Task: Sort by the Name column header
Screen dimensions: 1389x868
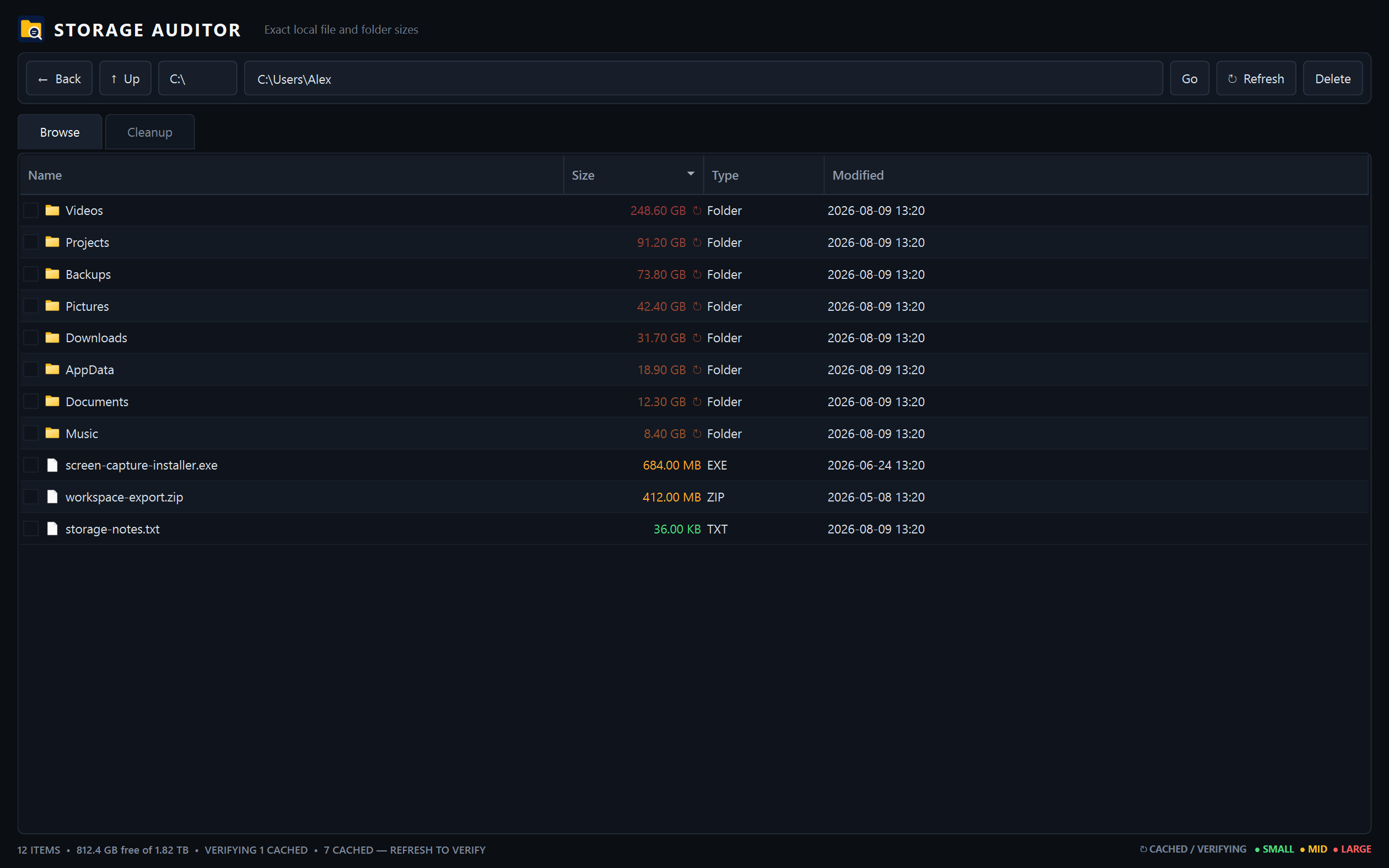Action: [292, 175]
